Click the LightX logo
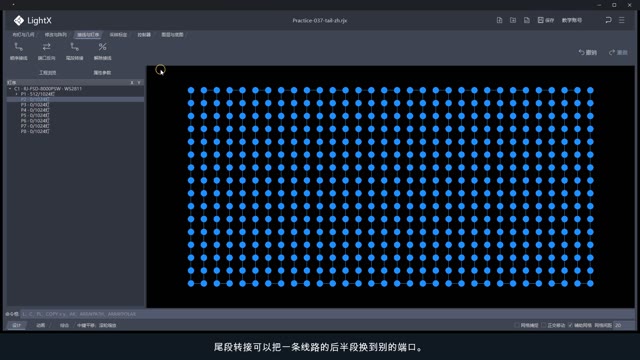 point(32,20)
